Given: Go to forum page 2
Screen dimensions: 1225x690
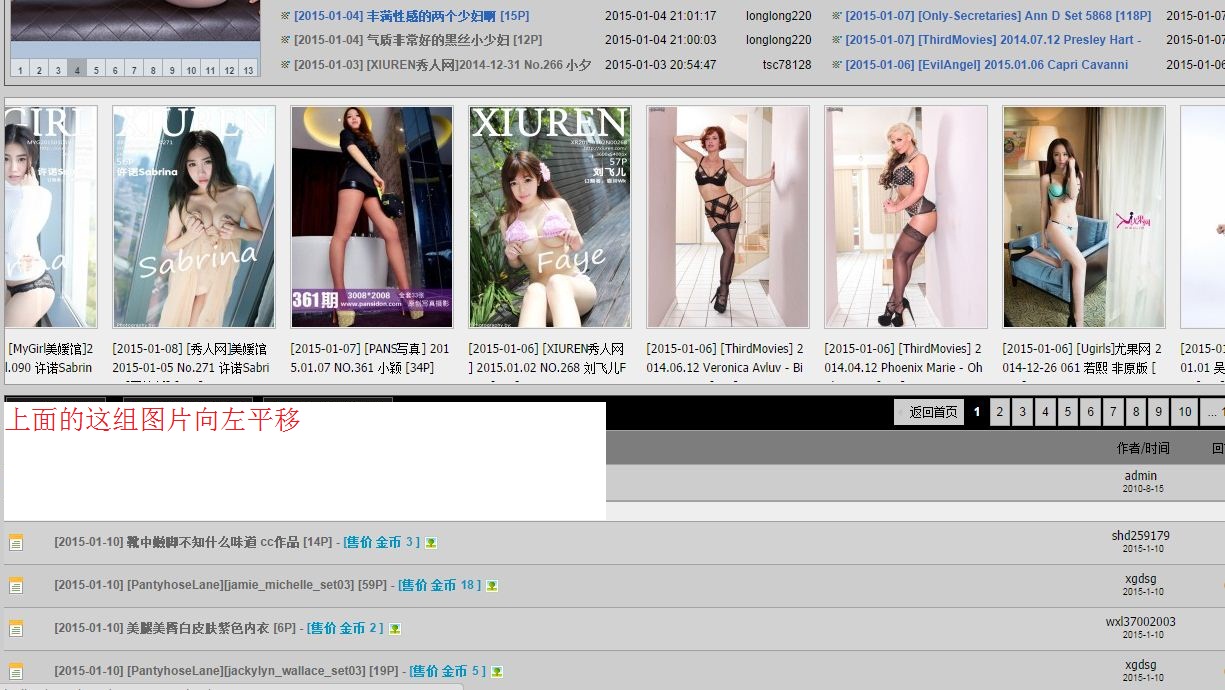Looking at the screenshot, I should [x=999, y=411].
